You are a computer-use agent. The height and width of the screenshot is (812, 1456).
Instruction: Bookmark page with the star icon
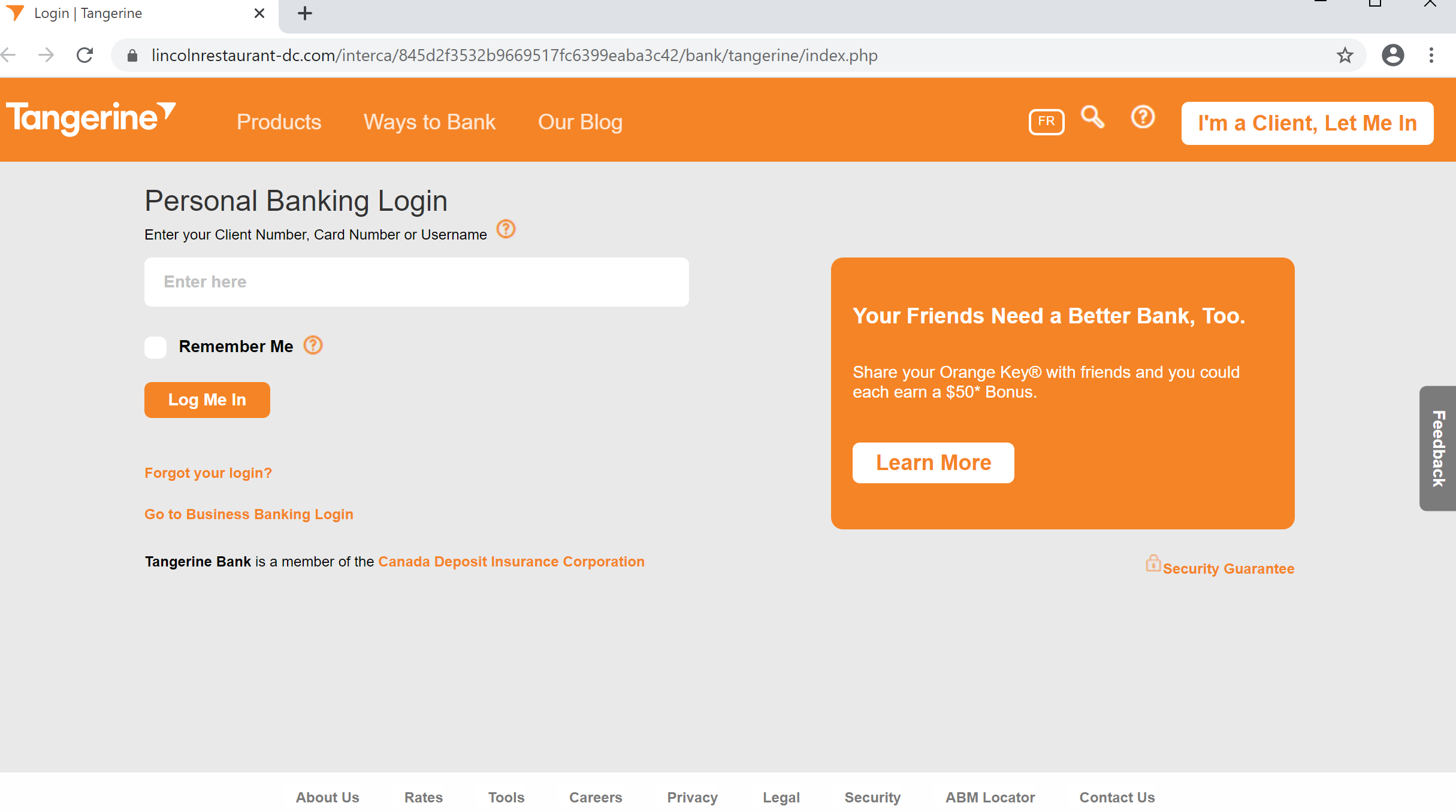tap(1345, 56)
